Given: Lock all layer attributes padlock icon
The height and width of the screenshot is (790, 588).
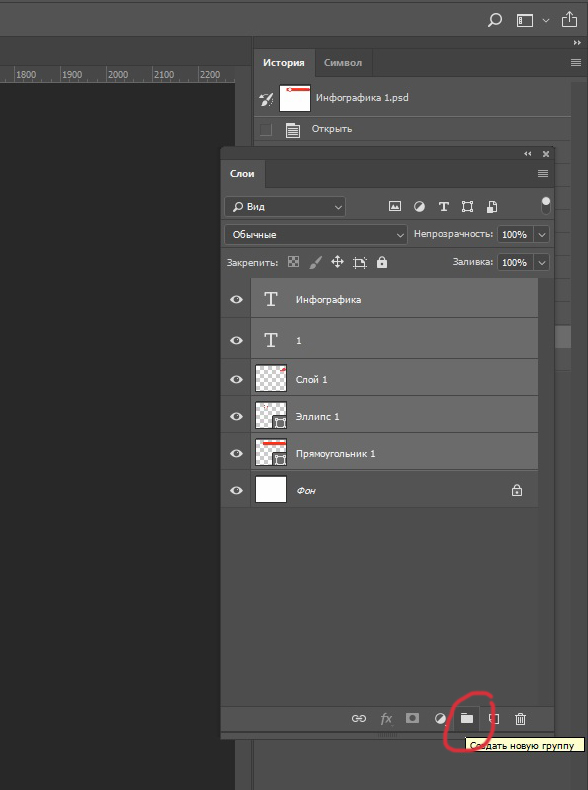Looking at the screenshot, I should pyautogui.click(x=382, y=262).
